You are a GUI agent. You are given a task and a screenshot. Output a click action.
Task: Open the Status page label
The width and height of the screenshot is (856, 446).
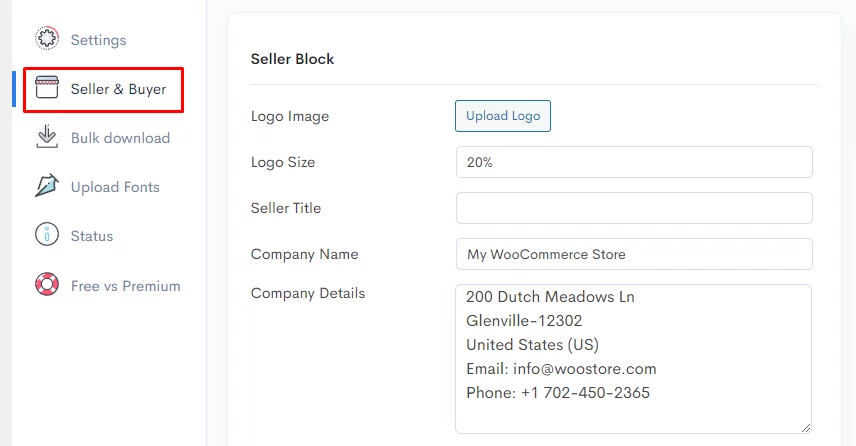92,236
